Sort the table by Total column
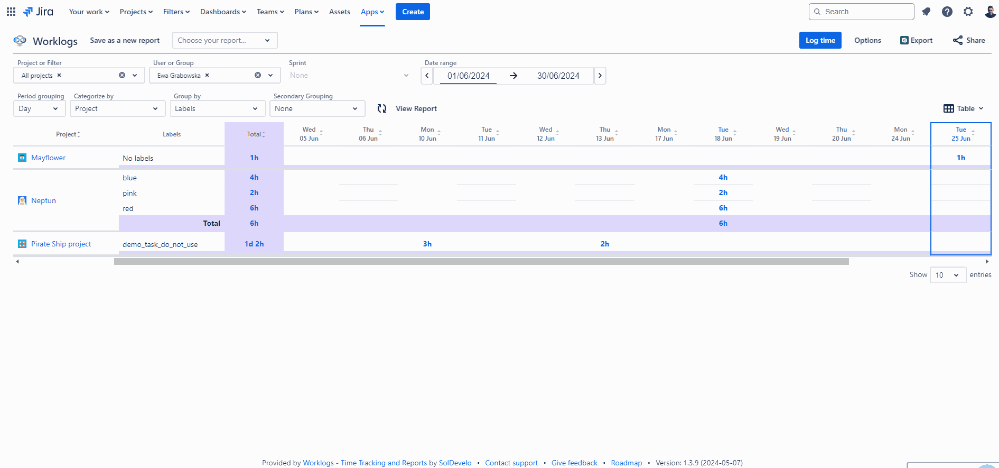This screenshot has height=468, width=999. tap(254, 134)
